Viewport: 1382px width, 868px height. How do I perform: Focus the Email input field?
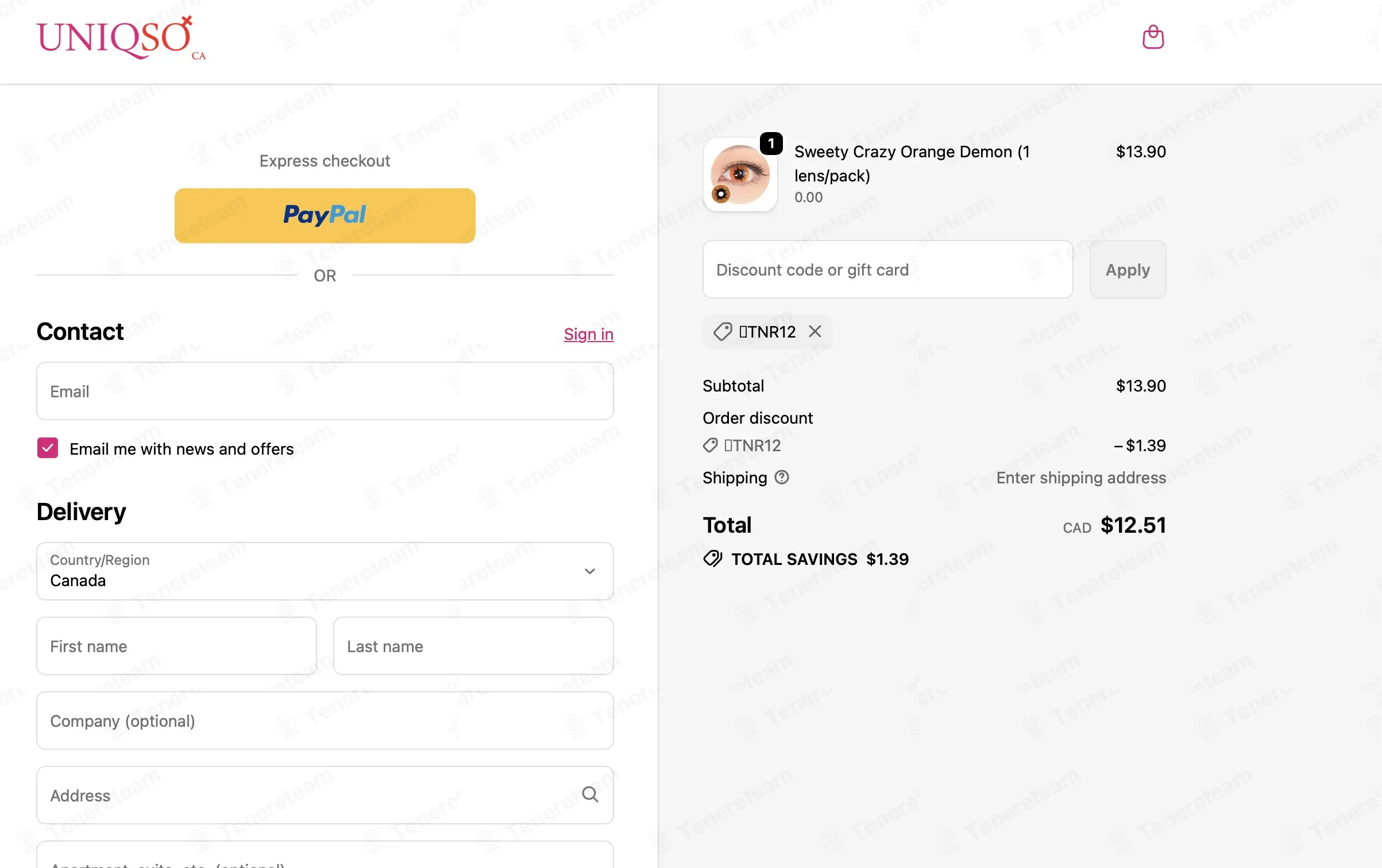pyautogui.click(x=325, y=391)
